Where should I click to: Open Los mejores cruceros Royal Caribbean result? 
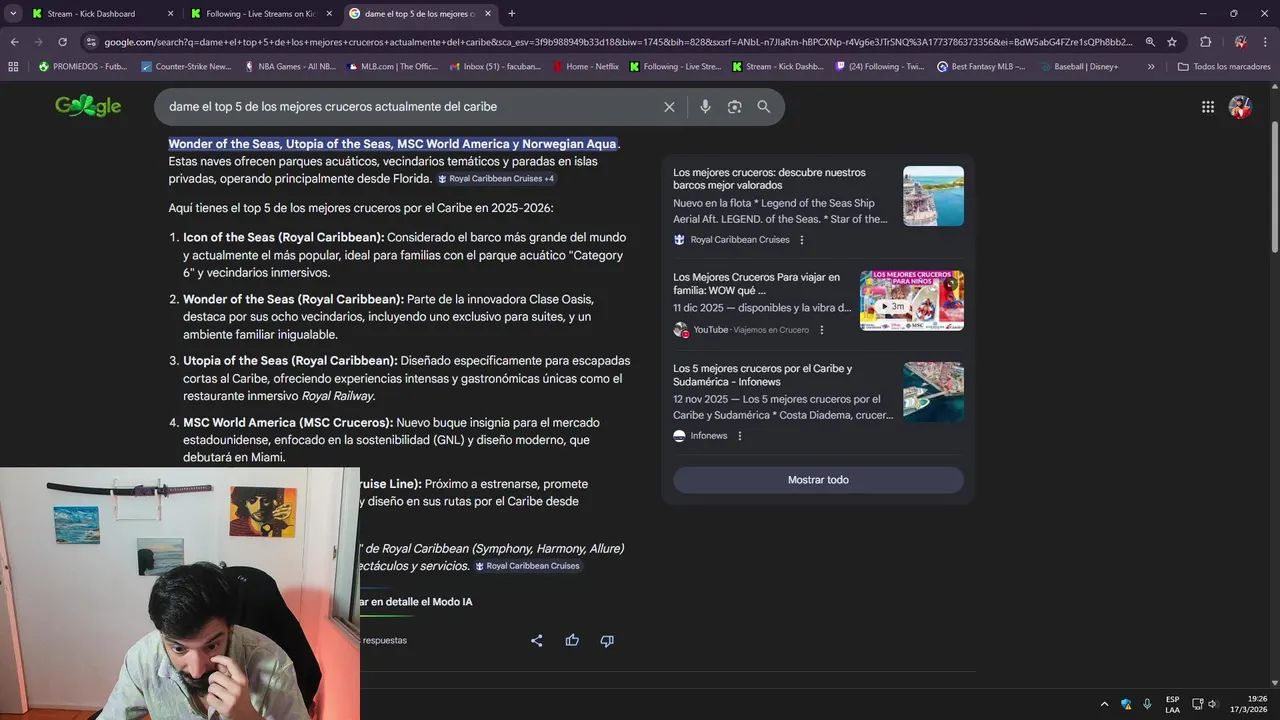click(769, 179)
